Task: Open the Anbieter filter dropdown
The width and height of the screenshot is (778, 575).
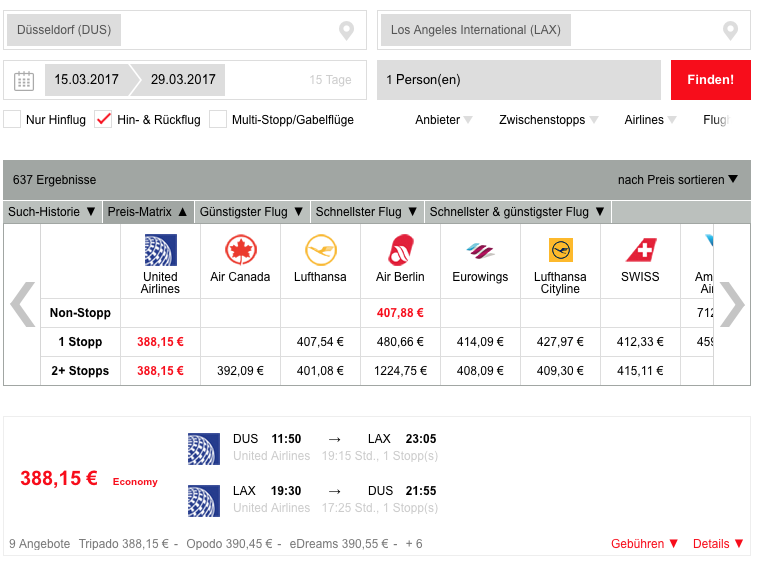Action: coord(444,120)
